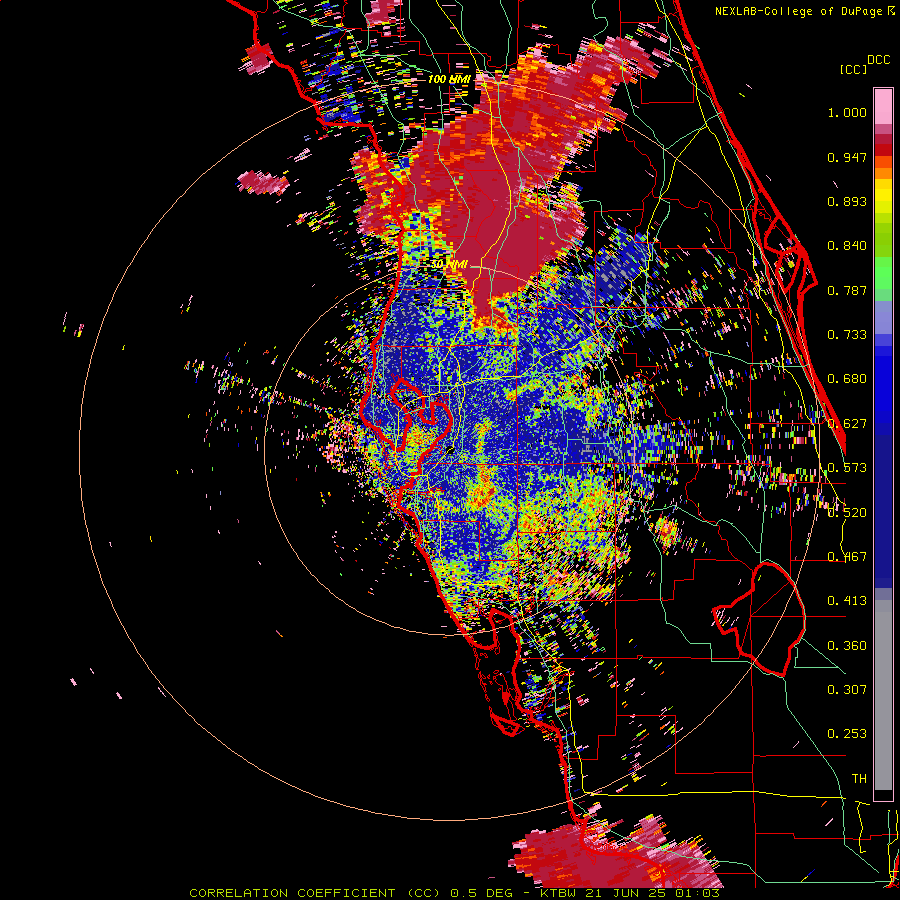Pick the gray segment near 0.307
The width and height of the screenshot is (900, 900).
coord(883,695)
